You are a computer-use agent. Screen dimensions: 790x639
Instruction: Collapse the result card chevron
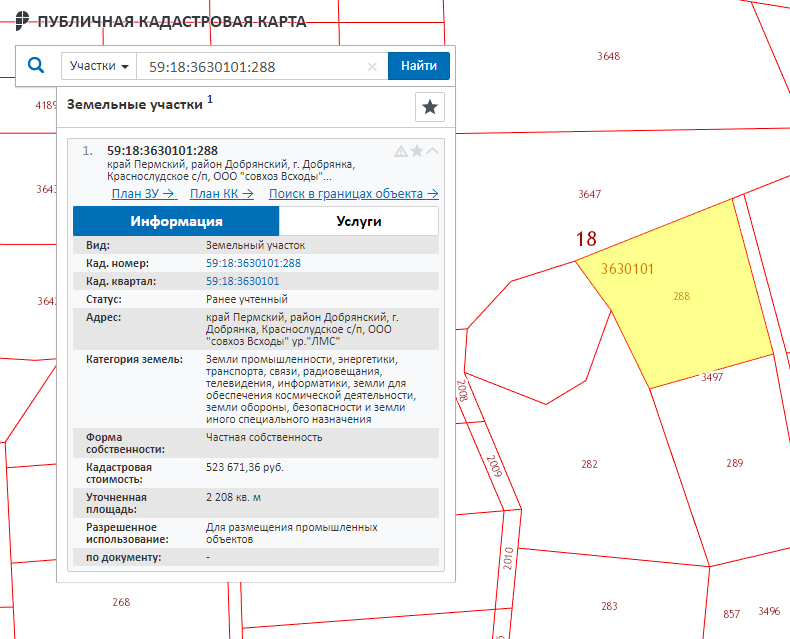432,151
